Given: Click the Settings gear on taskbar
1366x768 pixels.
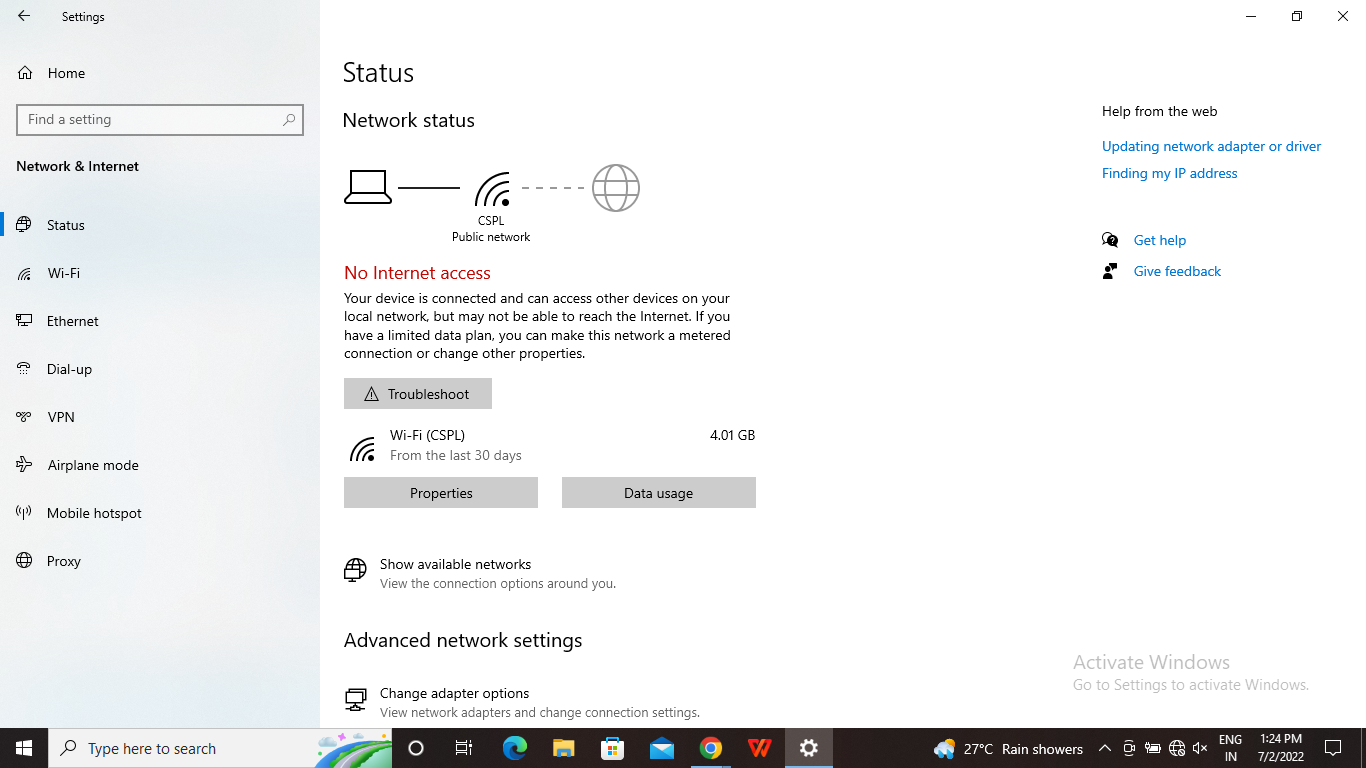Looking at the screenshot, I should pos(808,748).
